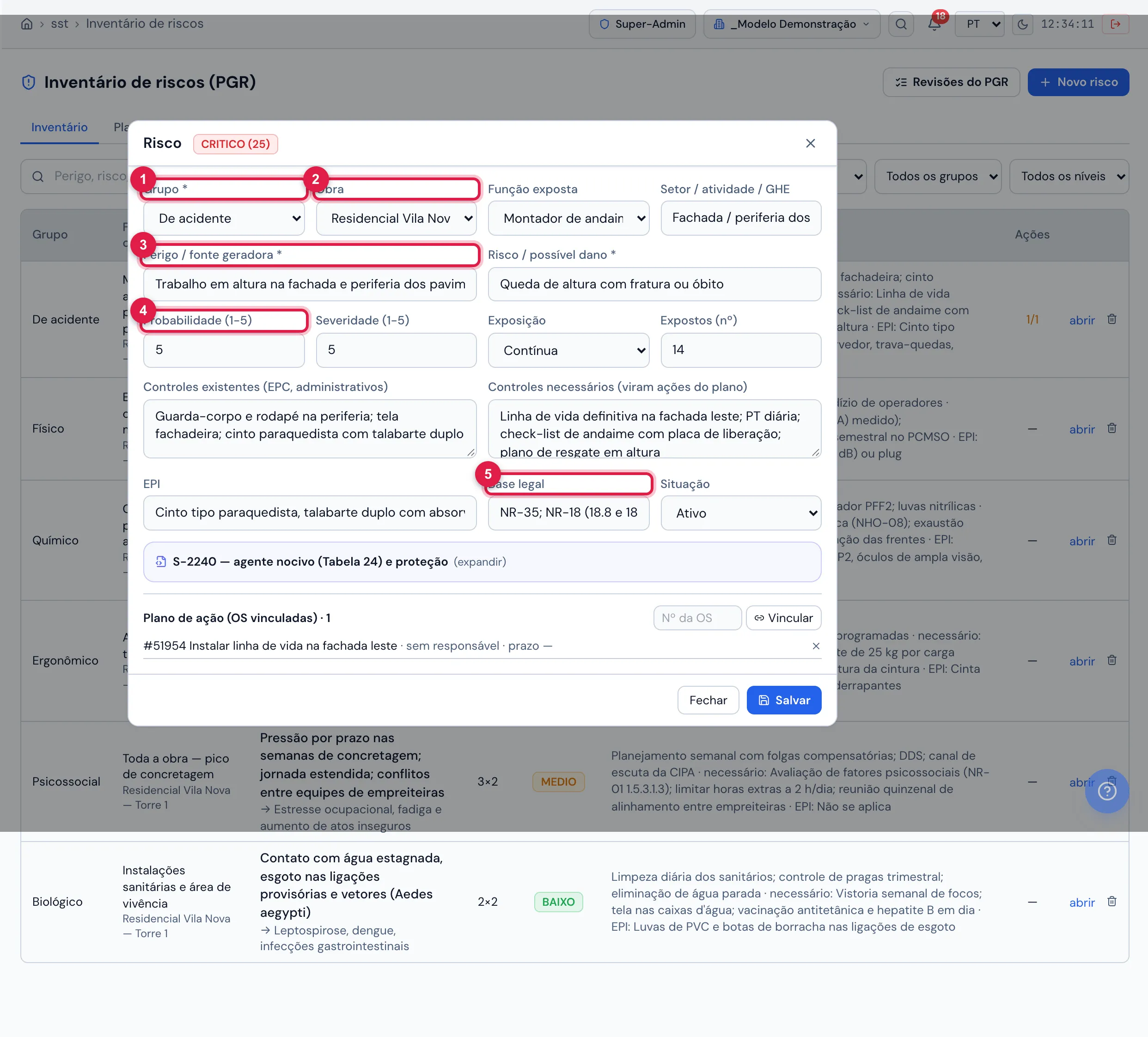Click the red logout icon
This screenshot has height=1037, width=1148.
pos(1116,24)
